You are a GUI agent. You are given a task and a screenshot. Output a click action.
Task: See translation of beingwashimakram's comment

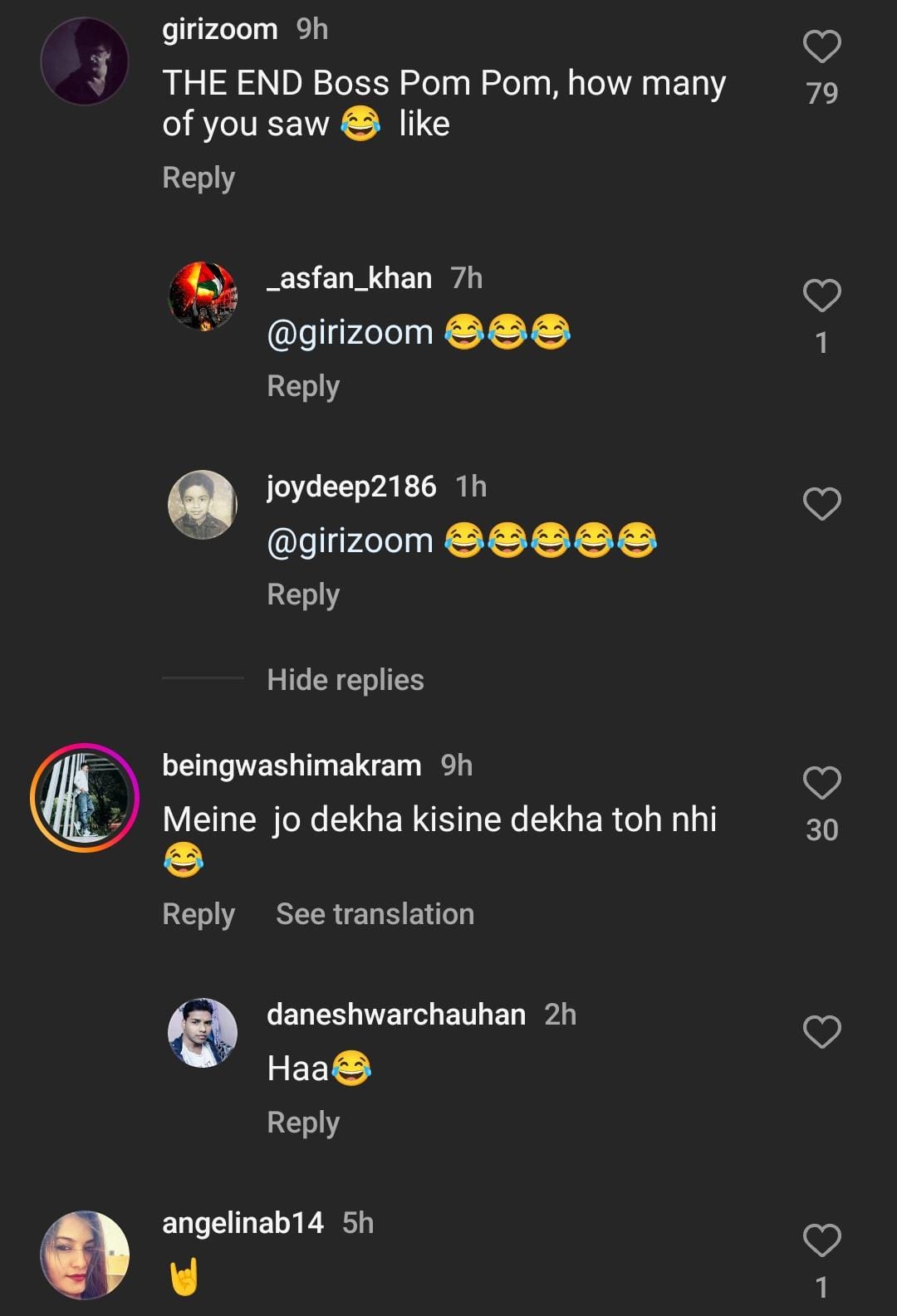point(375,914)
